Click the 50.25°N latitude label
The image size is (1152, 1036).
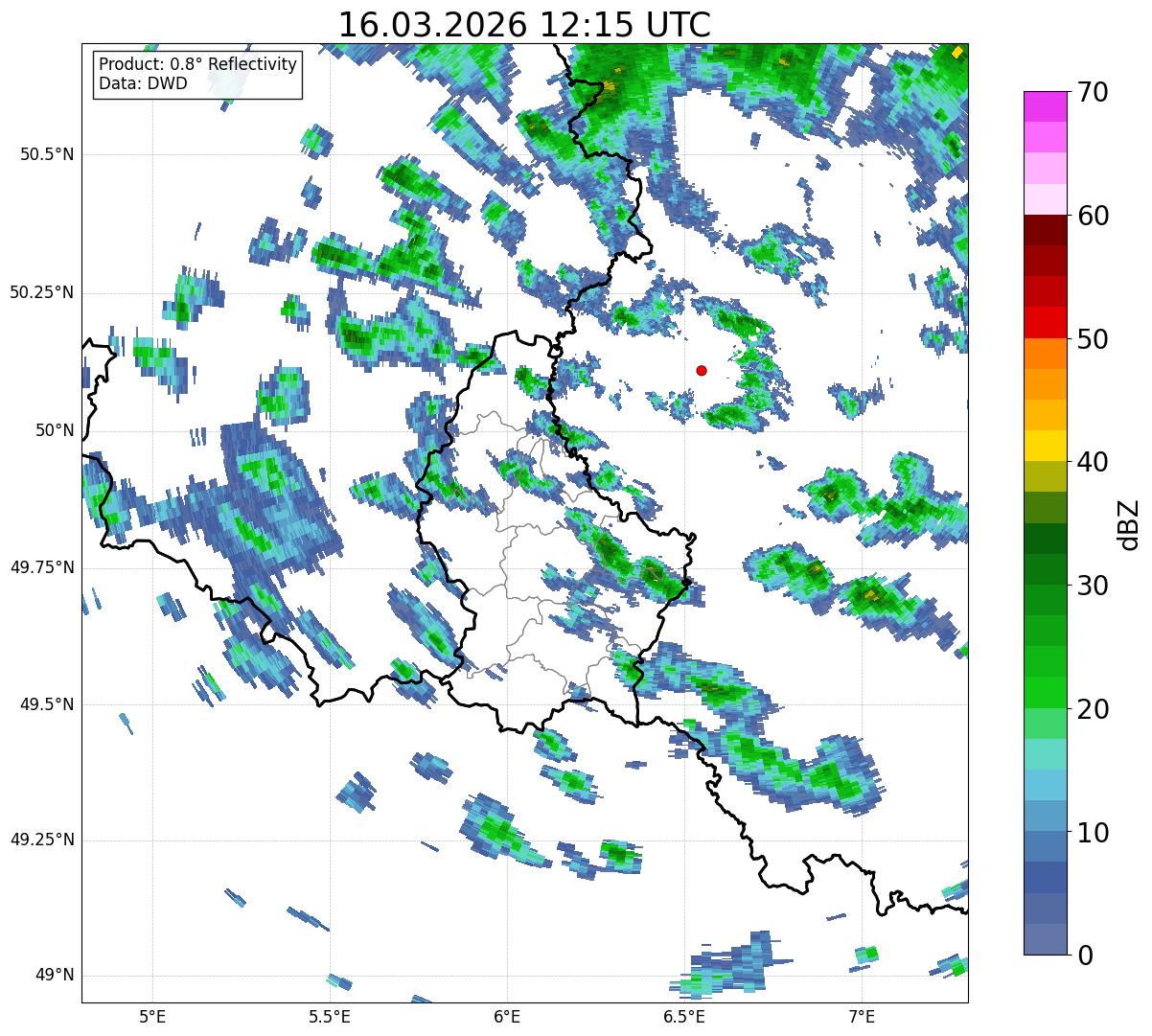(x=42, y=292)
